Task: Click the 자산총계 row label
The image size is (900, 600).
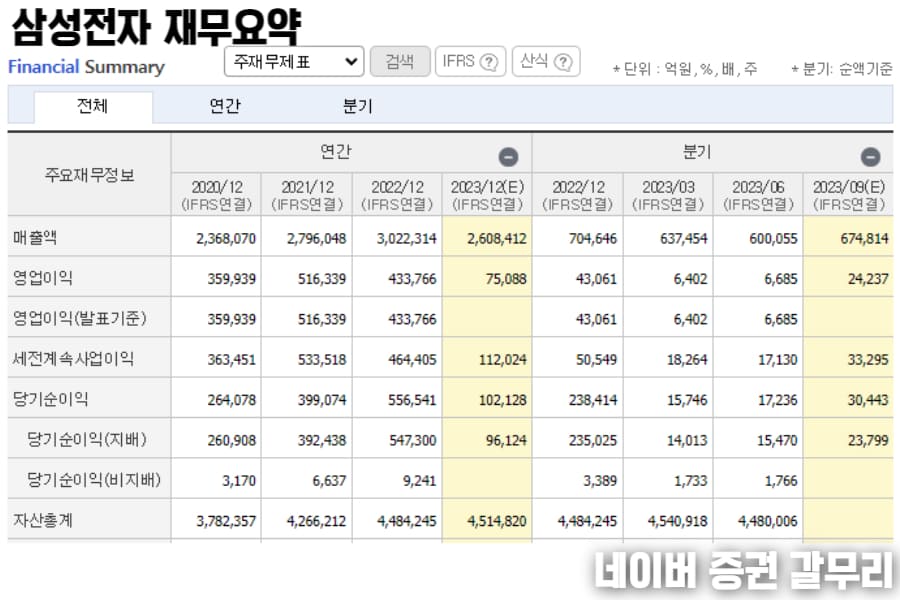Action: (x=43, y=520)
